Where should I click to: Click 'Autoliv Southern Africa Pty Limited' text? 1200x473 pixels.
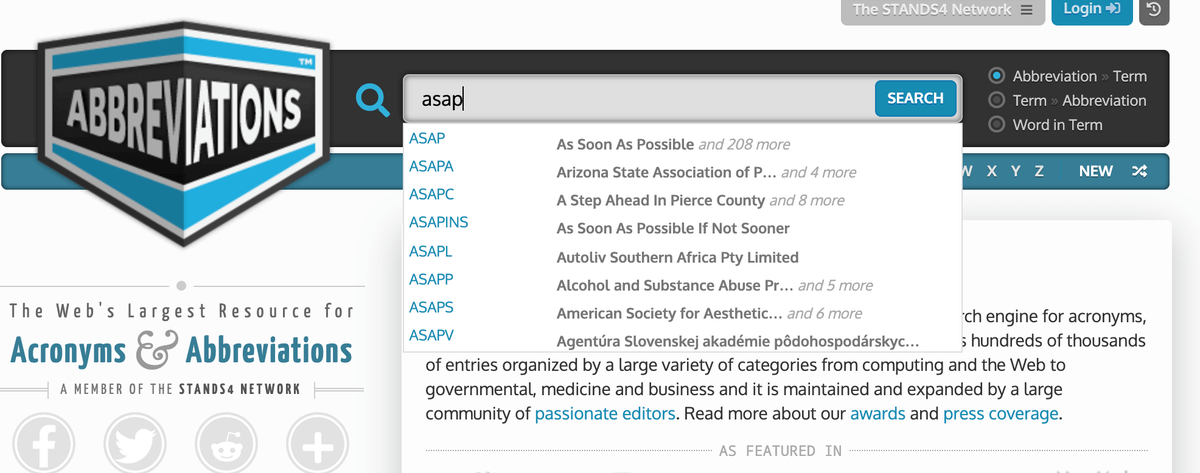[x=677, y=257]
